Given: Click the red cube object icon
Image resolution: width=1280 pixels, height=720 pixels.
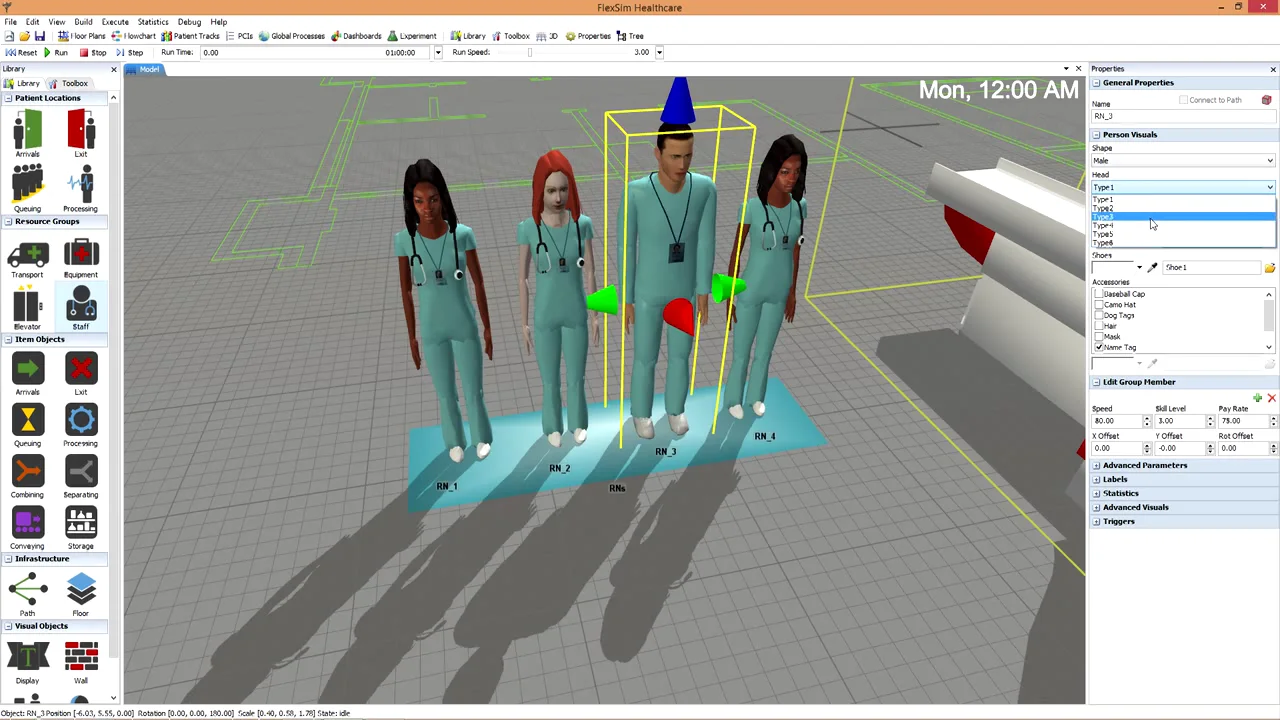Looking at the screenshot, I should (1266, 100).
